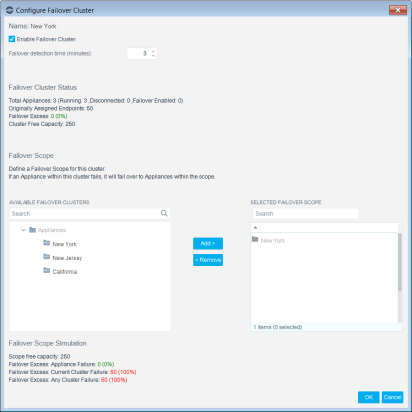Click the Add > button
This screenshot has width=412, height=412.
point(208,243)
